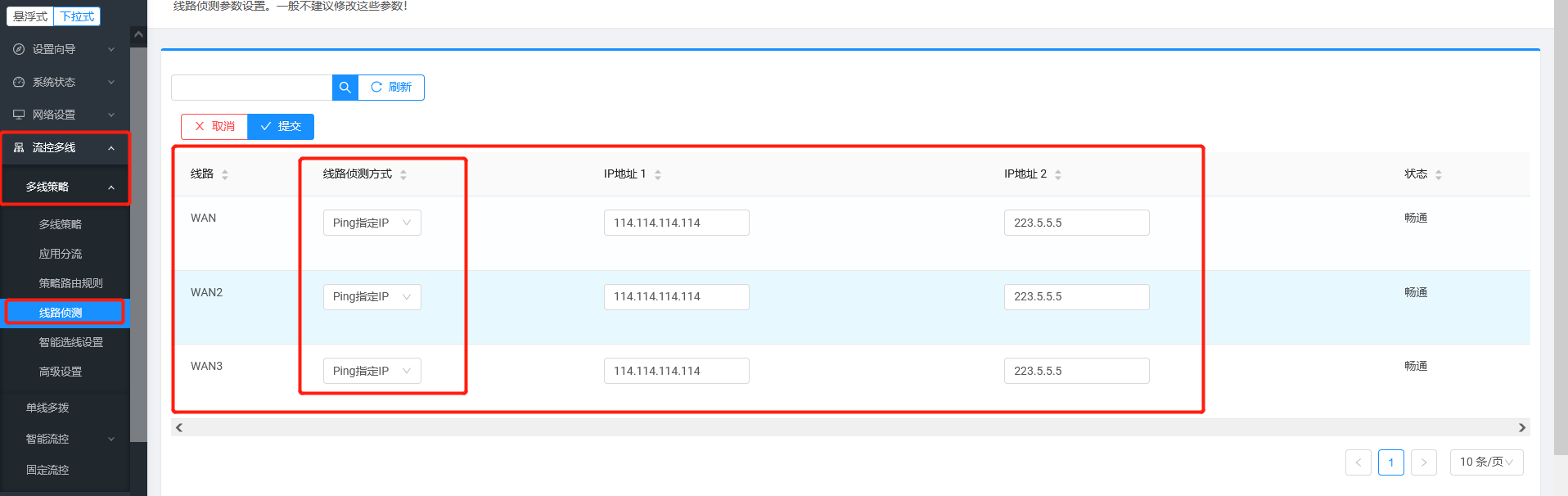The width and height of the screenshot is (1568, 496).
Task: Click the 刷新 refresh button
Action: (391, 88)
